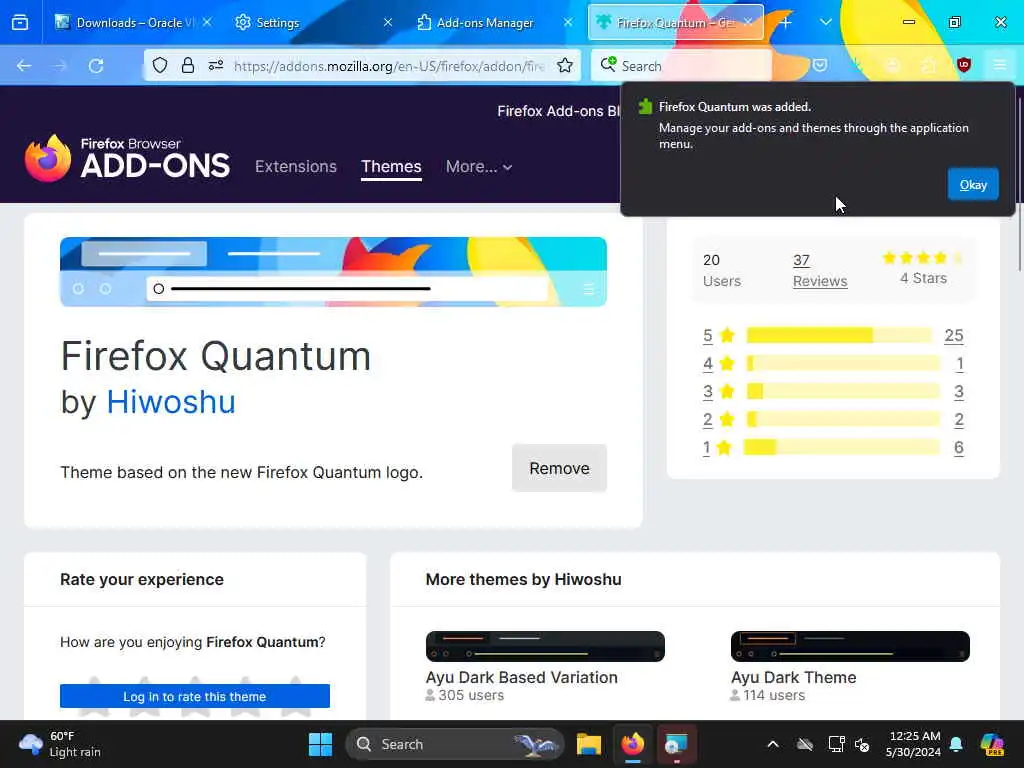Click the Firefox Browser Add-ons logo
Screen dimensions: 1024x768
pos(127,158)
